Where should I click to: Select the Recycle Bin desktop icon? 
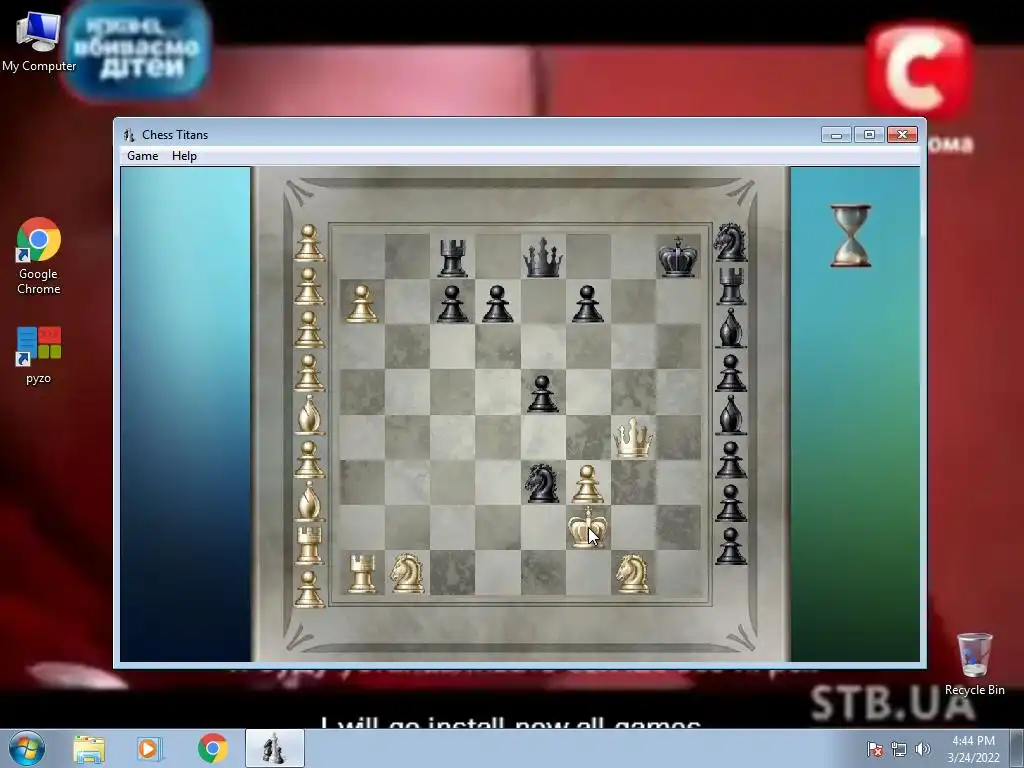click(974, 664)
